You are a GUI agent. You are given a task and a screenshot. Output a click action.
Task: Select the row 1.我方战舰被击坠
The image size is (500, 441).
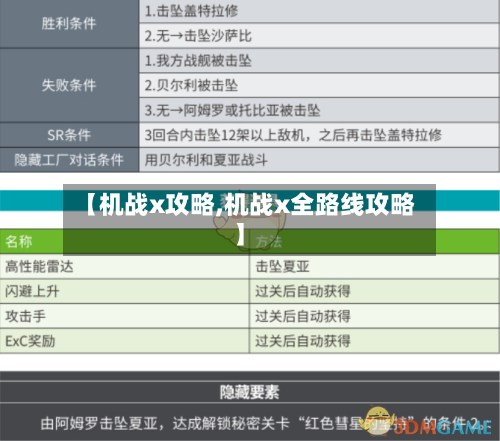click(x=319, y=61)
